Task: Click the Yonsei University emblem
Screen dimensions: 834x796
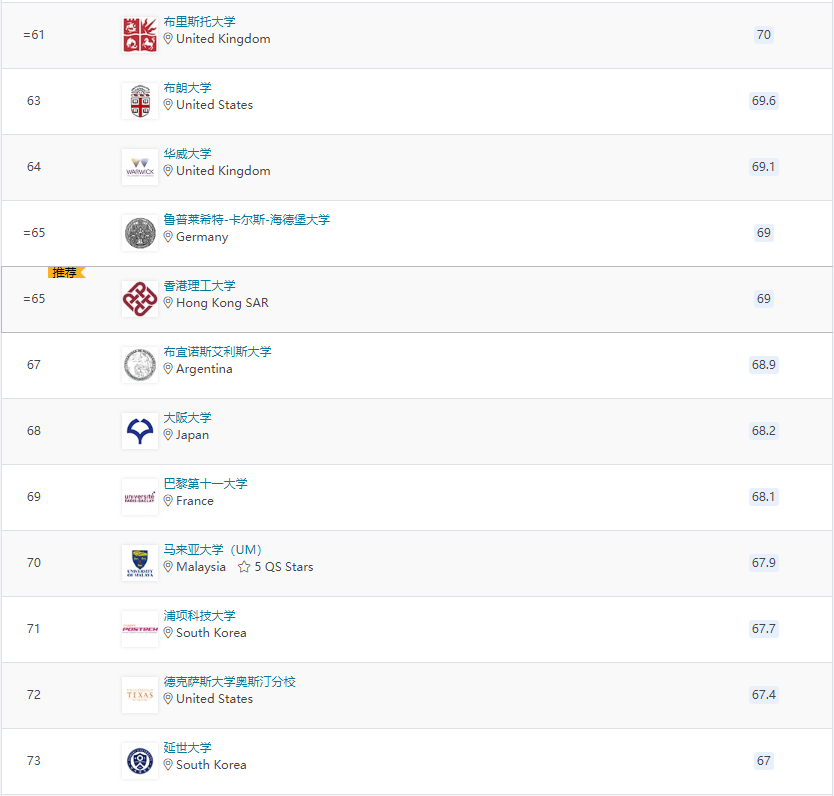Action: pos(139,761)
